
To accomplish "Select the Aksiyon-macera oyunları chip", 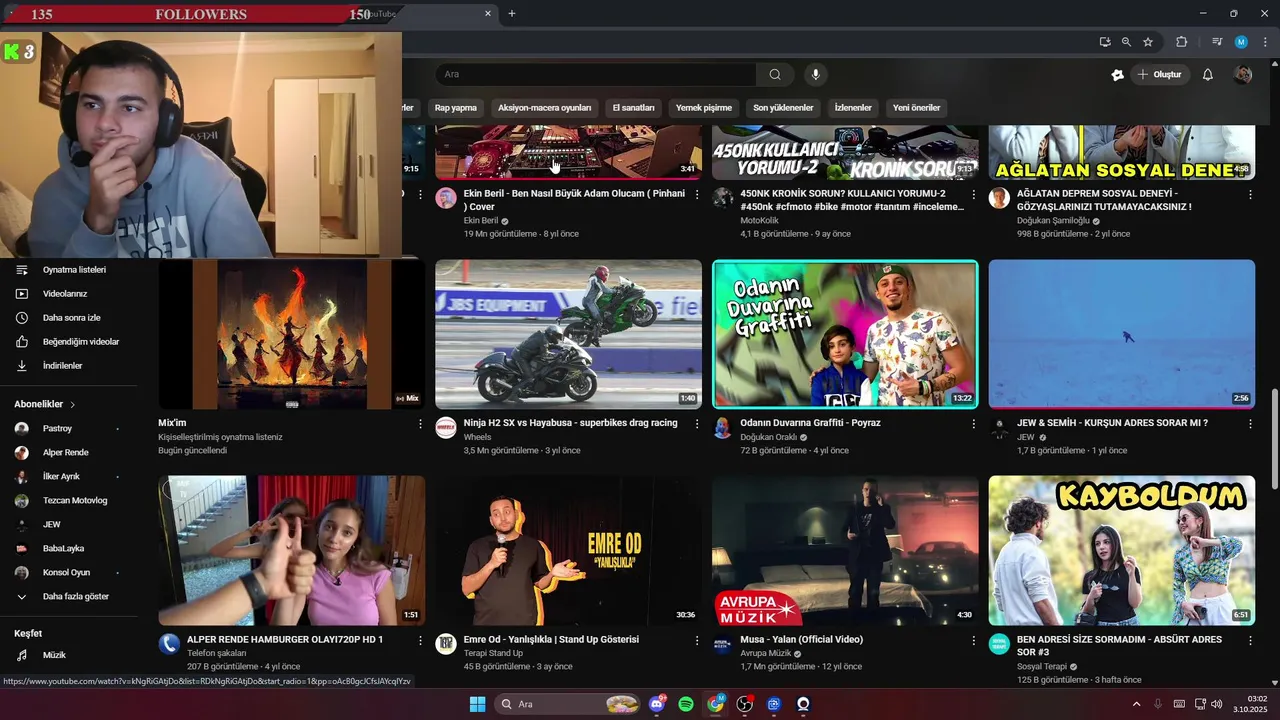I will tap(545, 108).
